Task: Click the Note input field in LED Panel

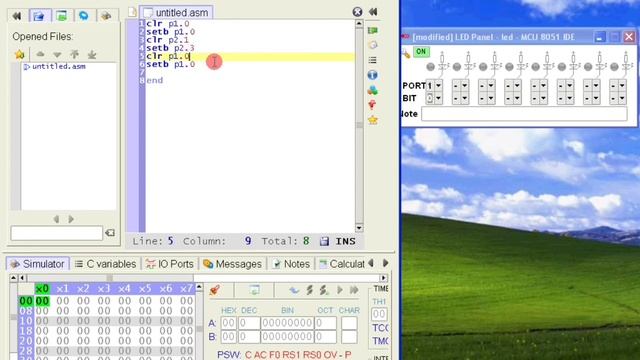Action: (x=524, y=114)
